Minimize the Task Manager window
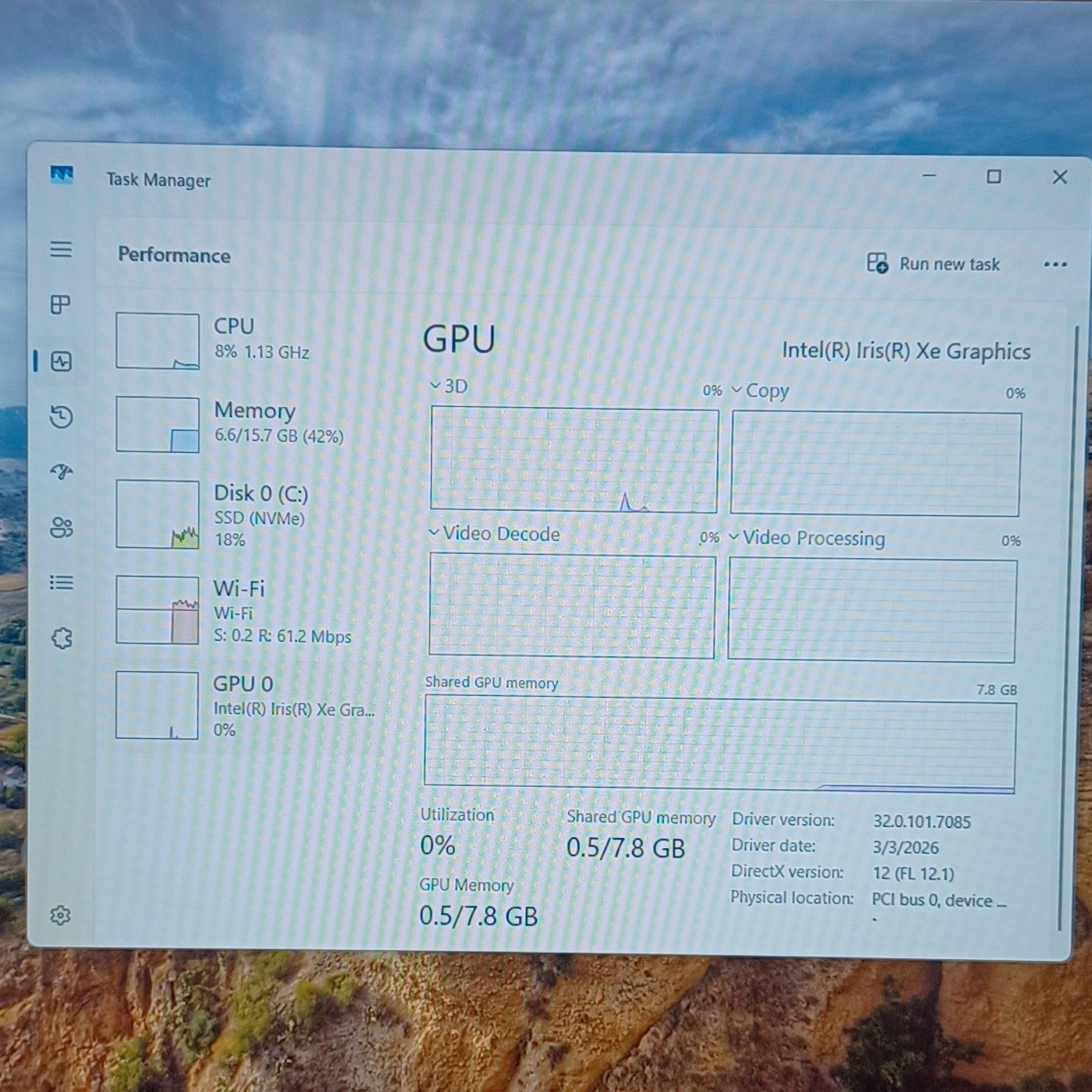Image resolution: width=1092 pixels, height=1092 pixels. tap(929, 176)
